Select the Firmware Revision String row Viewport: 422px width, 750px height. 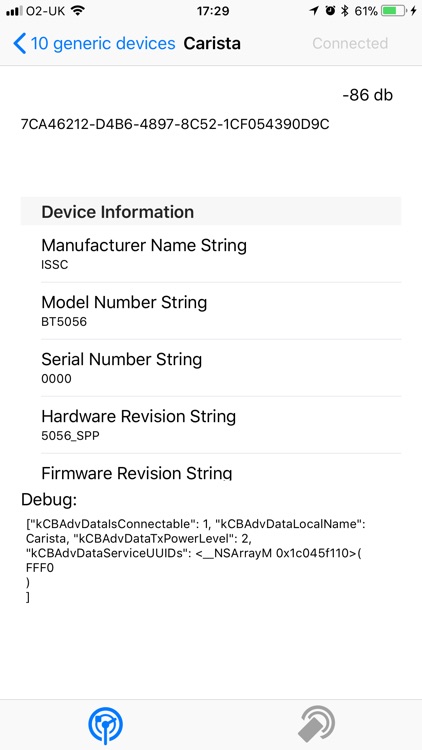(221, 468)
